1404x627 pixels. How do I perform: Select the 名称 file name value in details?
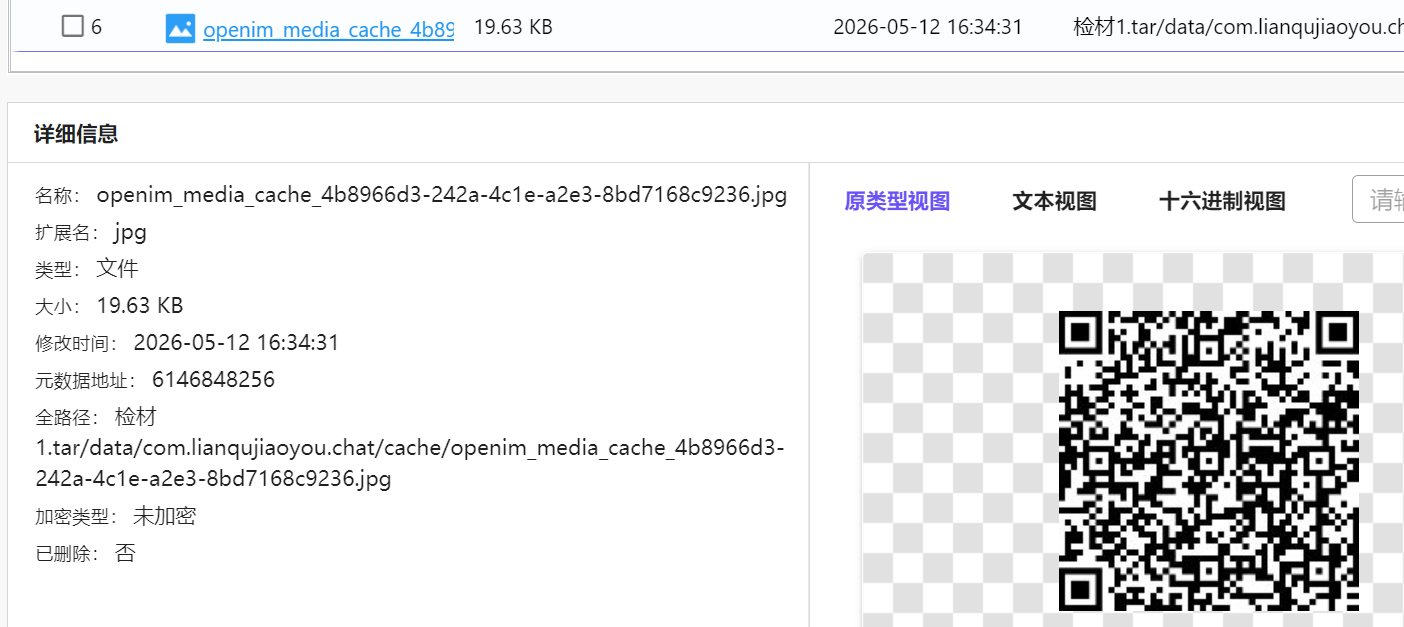tap(442, 195)
